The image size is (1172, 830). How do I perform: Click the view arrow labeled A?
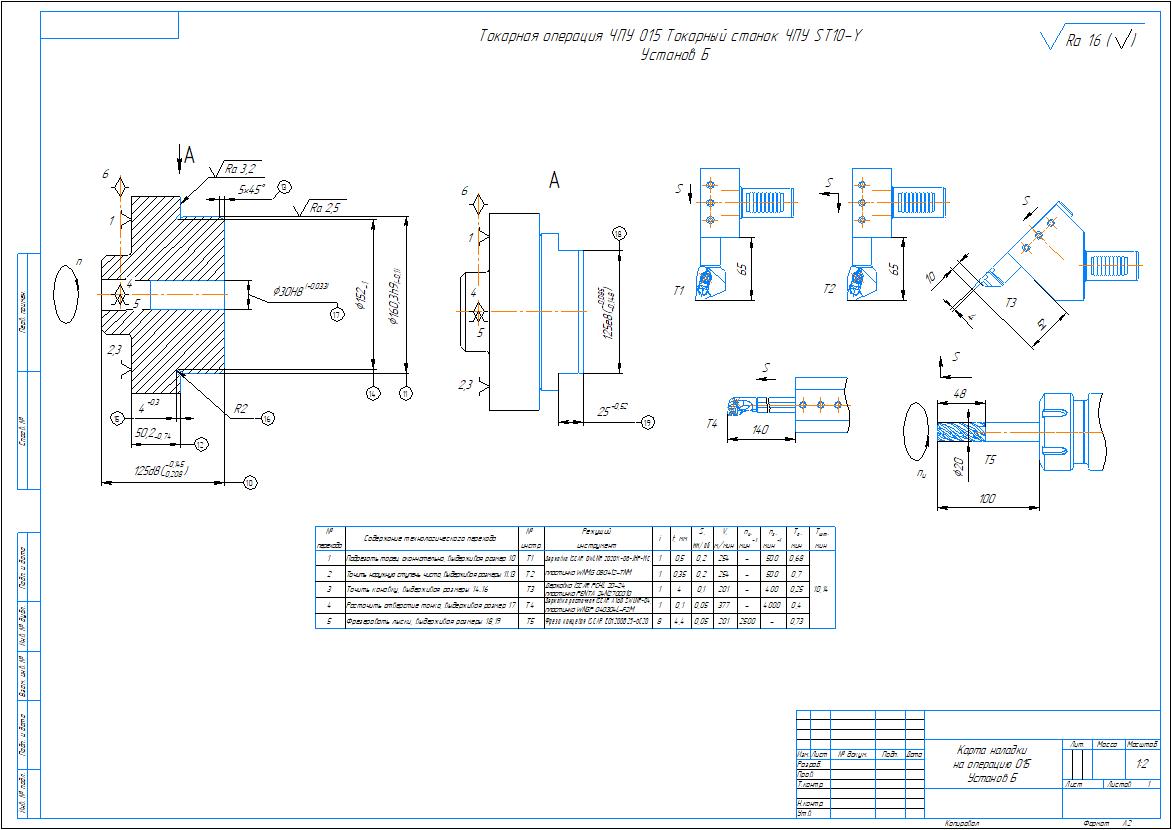tap(185, 156)
